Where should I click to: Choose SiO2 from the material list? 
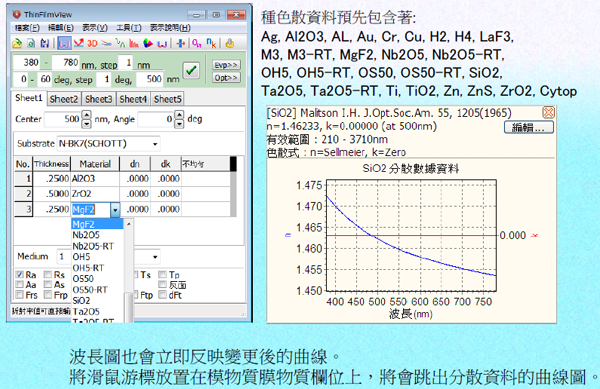(81, 301)
